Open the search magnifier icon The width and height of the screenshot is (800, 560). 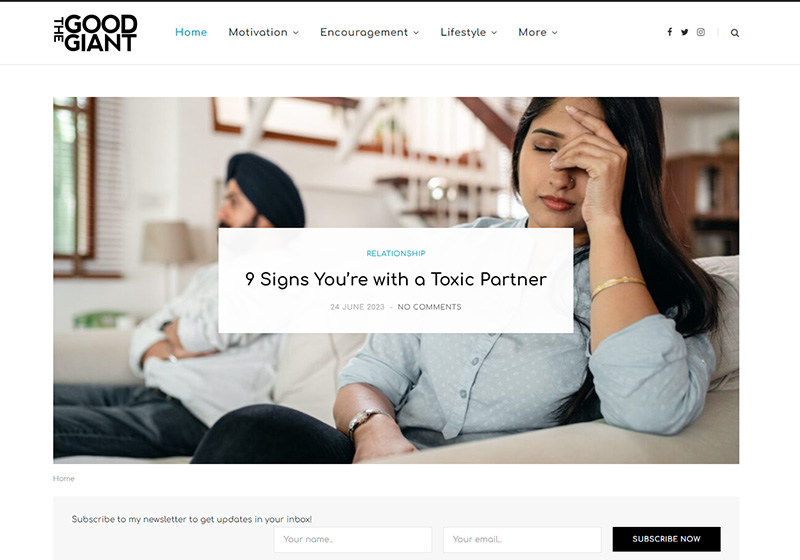(x=735, y=33)
